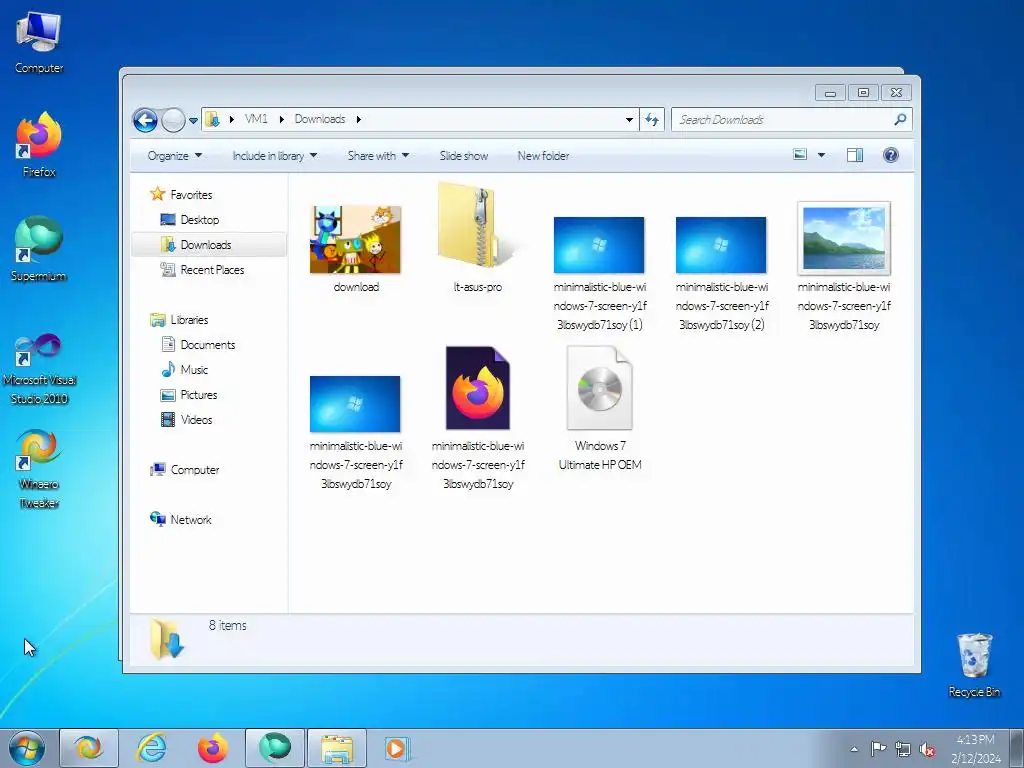1024x768 pixels.
Task: Open the Share with menu
Action: point(378,155)
